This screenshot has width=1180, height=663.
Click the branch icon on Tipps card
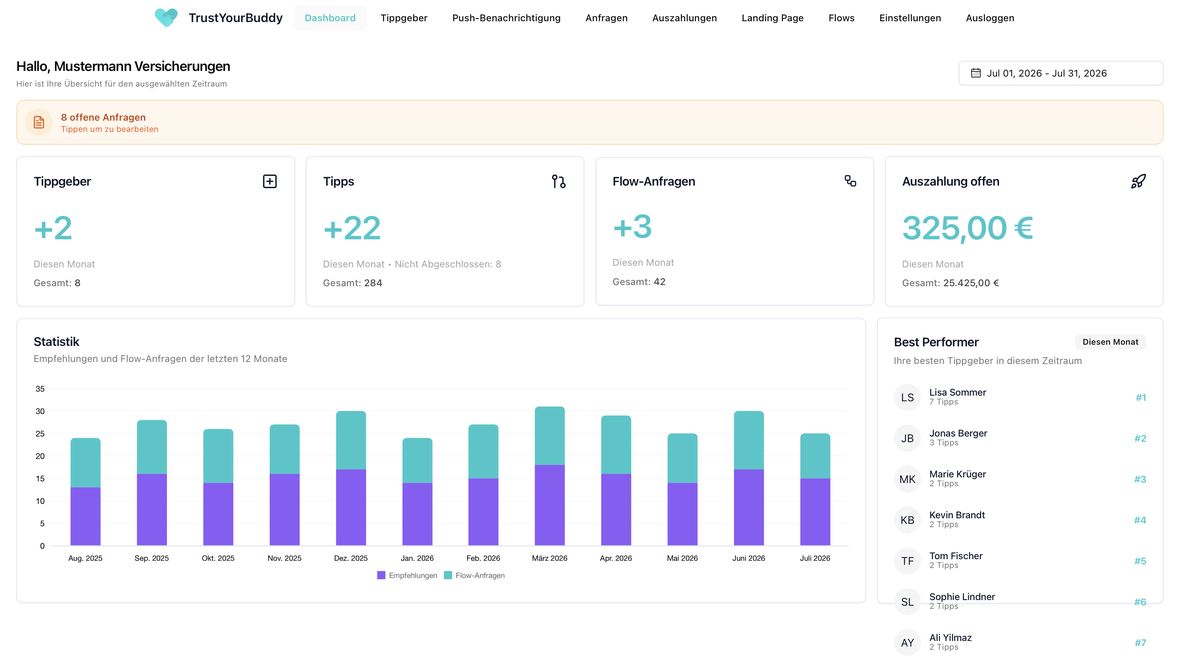(x=558, y=181)
